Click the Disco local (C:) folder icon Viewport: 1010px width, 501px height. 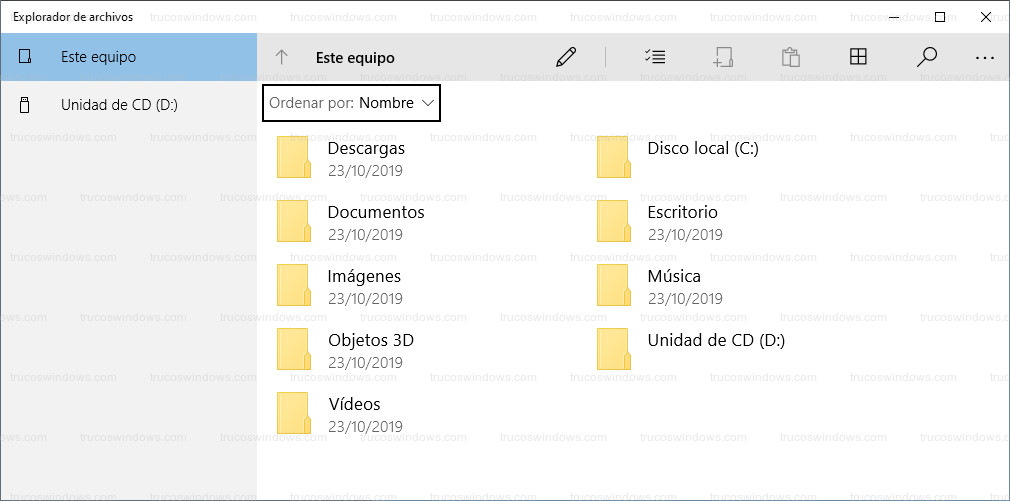coord(613,157)
